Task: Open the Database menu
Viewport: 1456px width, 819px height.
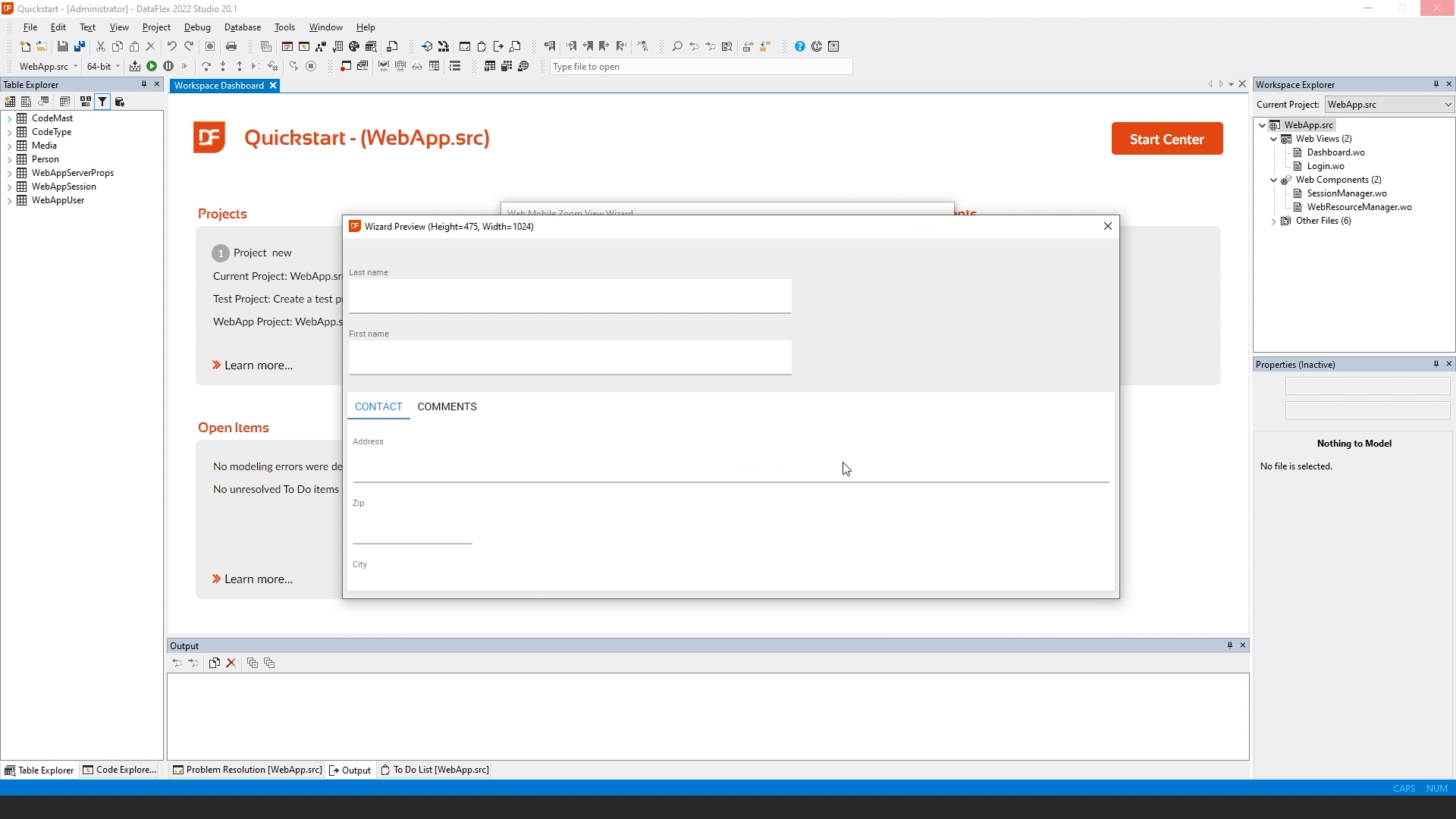Action: click(243, 27)
